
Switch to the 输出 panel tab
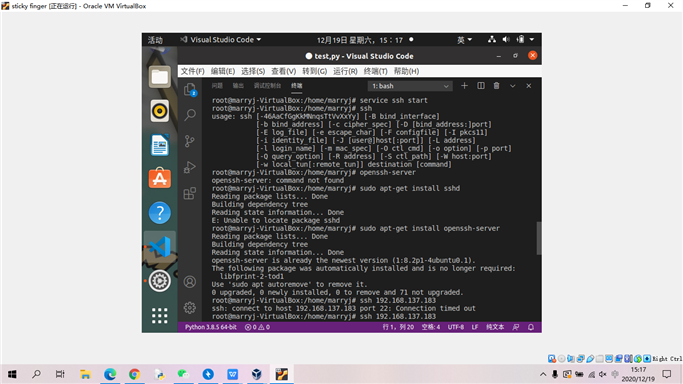(x=238, y=86)
